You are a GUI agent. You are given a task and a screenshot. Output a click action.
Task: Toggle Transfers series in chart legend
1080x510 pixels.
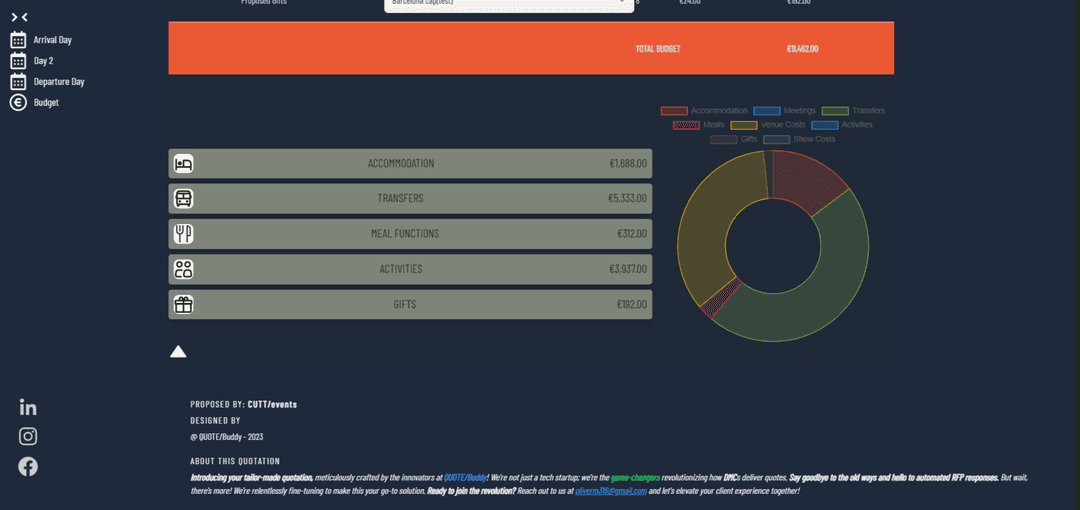tap(853, 111)
